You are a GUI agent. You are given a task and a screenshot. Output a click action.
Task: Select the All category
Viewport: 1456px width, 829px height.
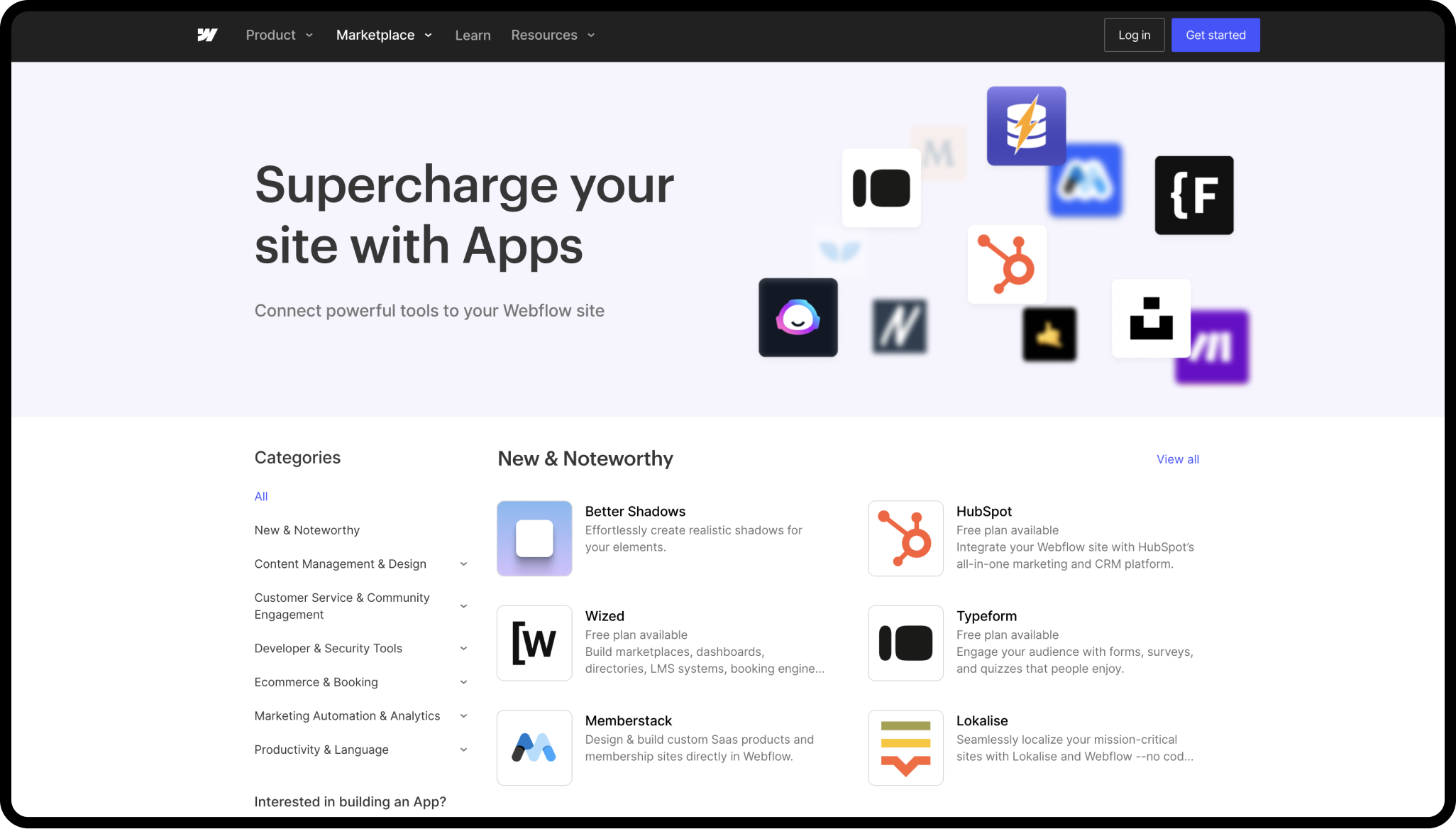[x=261, y=496]
